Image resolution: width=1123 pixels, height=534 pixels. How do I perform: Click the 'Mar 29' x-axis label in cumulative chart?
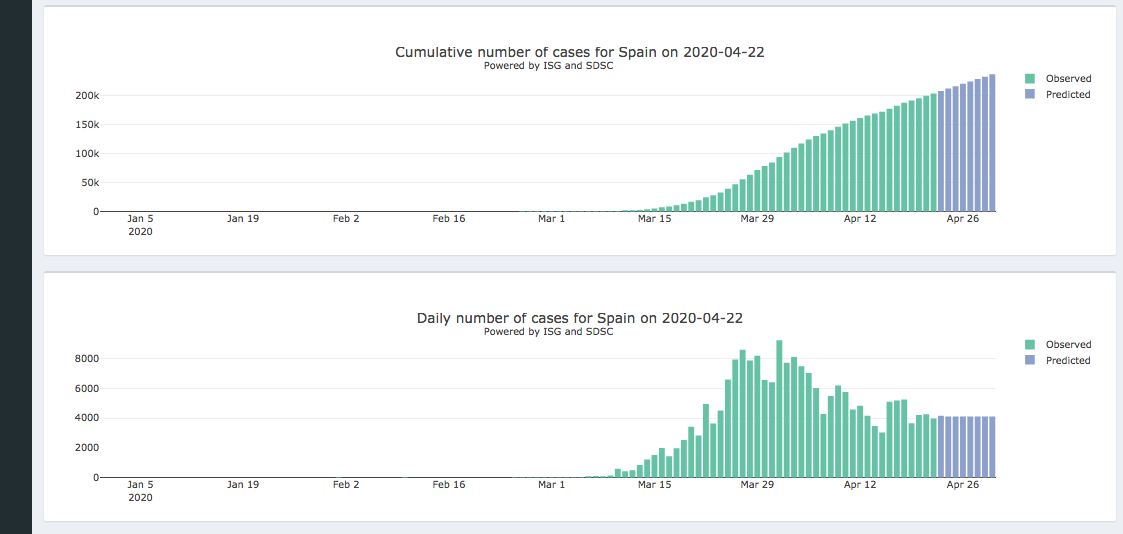point(757,218)
